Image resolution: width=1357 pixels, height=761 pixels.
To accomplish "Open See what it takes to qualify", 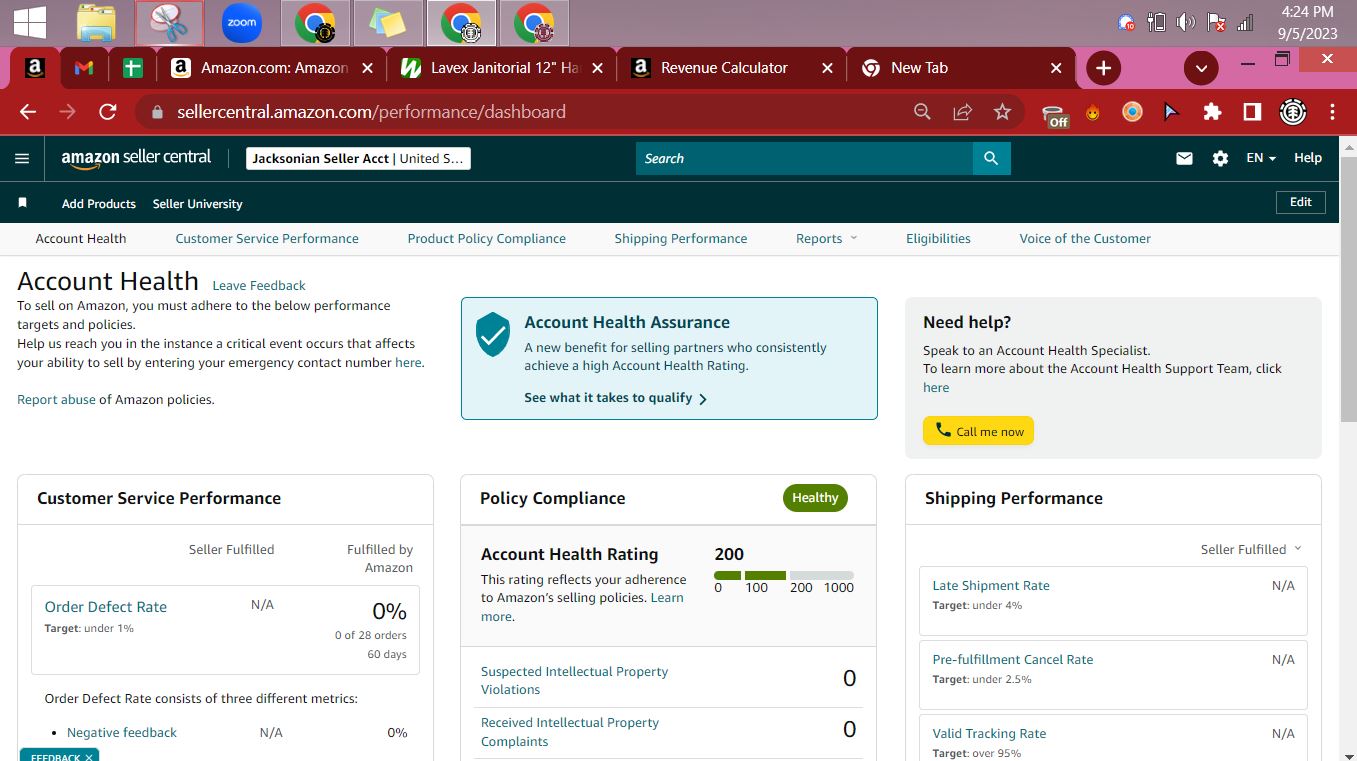I will pos(616,398).
